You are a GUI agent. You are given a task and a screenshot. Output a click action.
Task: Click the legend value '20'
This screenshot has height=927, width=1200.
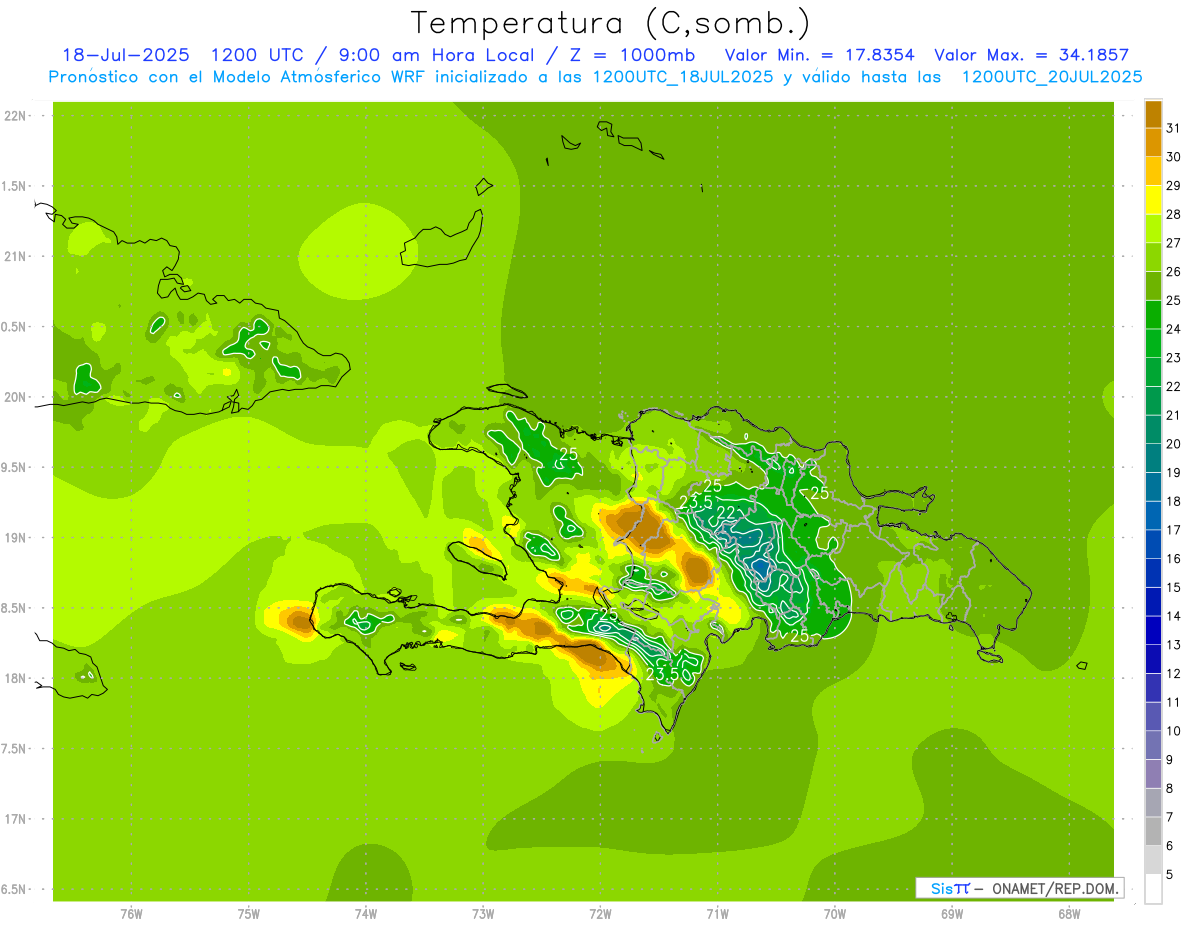1173,444
